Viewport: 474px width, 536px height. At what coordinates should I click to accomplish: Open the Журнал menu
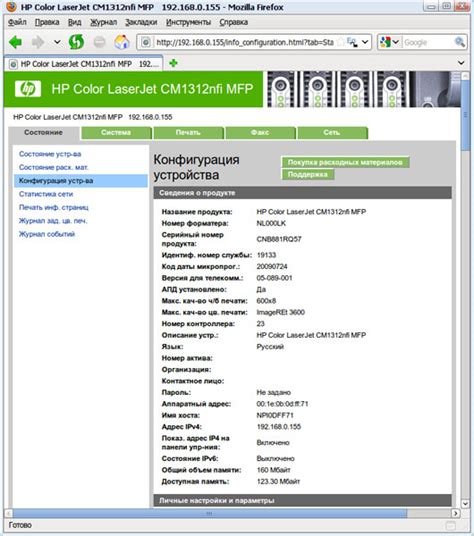(x=103, y=22)
